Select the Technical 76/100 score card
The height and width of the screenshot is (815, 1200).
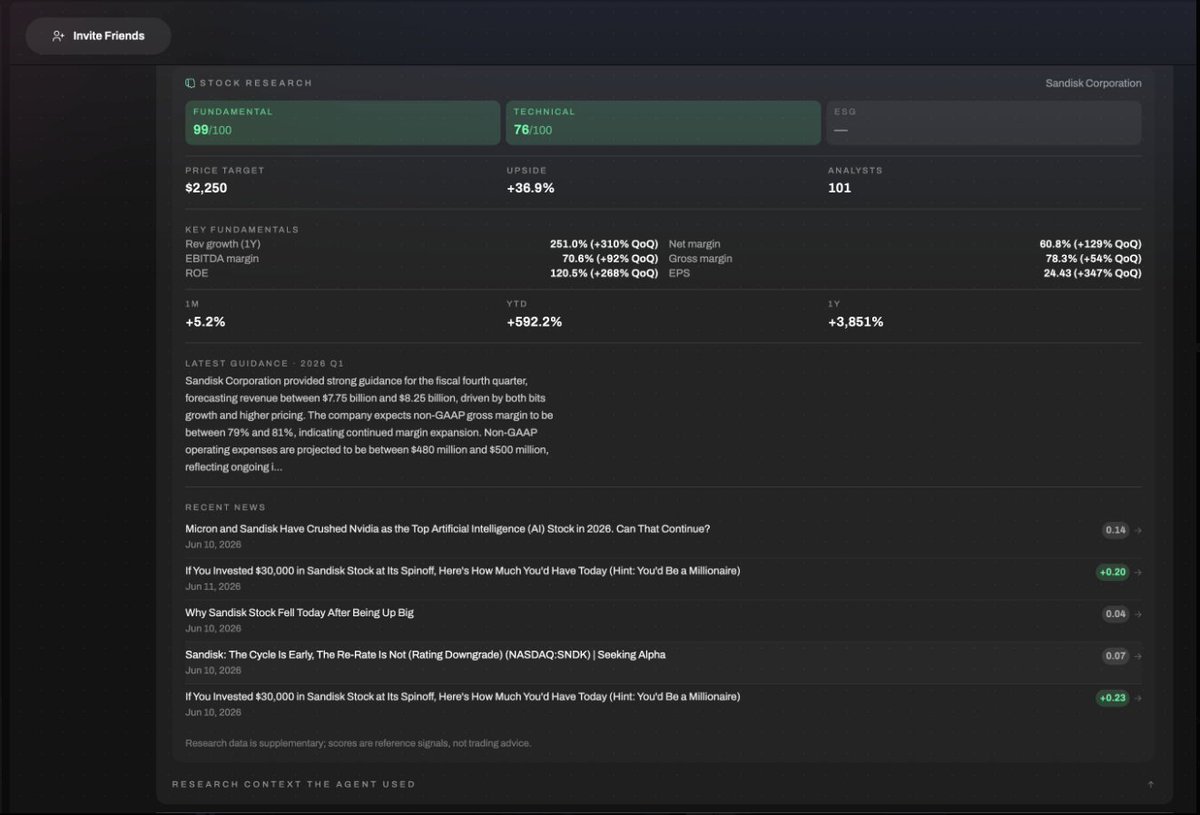tap(663, 122)
